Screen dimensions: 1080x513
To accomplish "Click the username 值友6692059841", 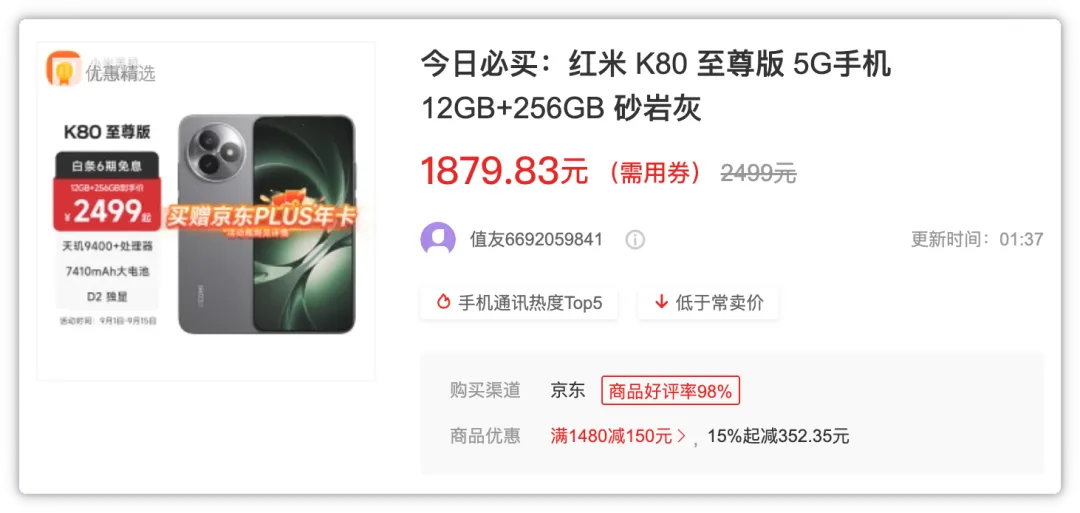I will click(x=537, y=240).
